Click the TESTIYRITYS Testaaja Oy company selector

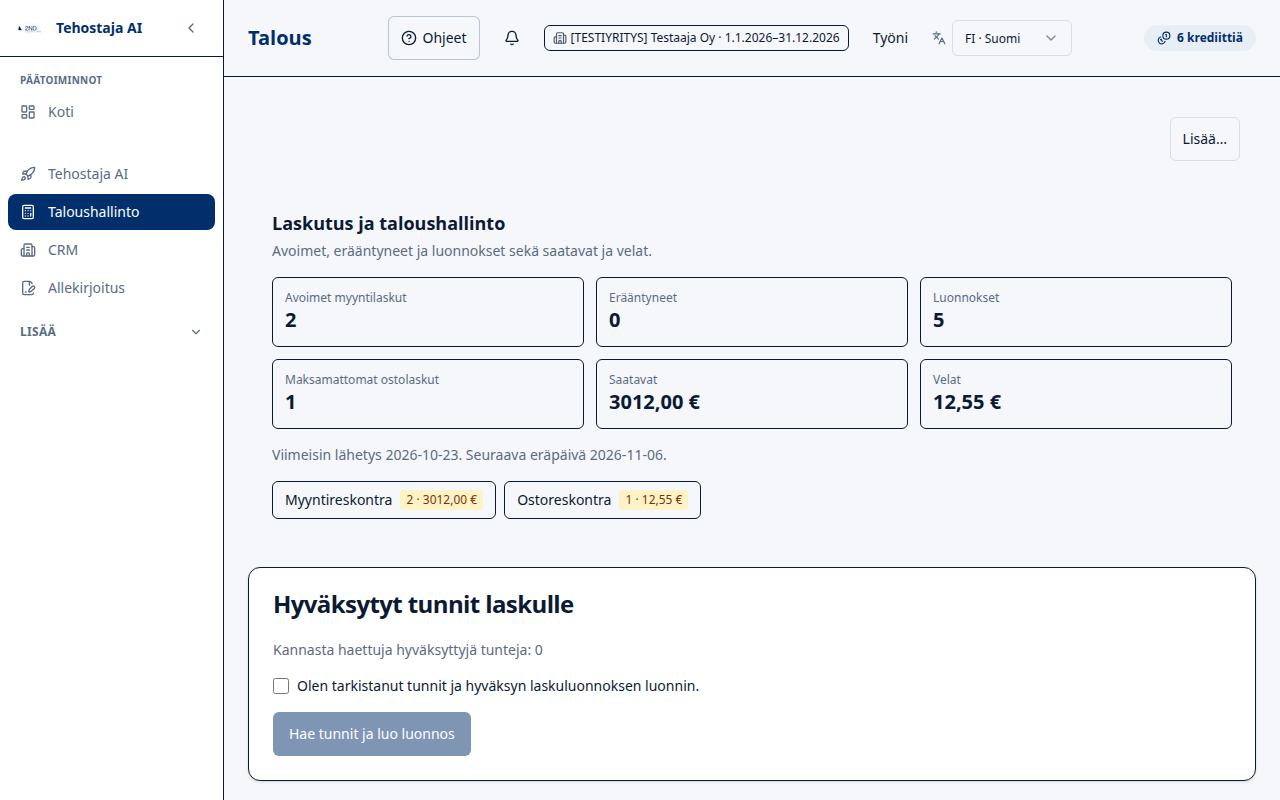(x=696, y=38)
